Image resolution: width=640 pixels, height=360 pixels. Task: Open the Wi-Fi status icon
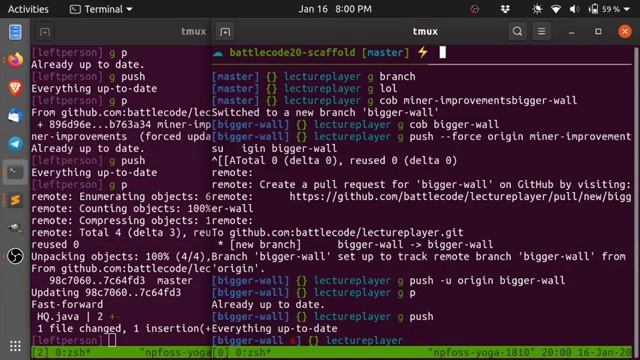click(556, 9)
